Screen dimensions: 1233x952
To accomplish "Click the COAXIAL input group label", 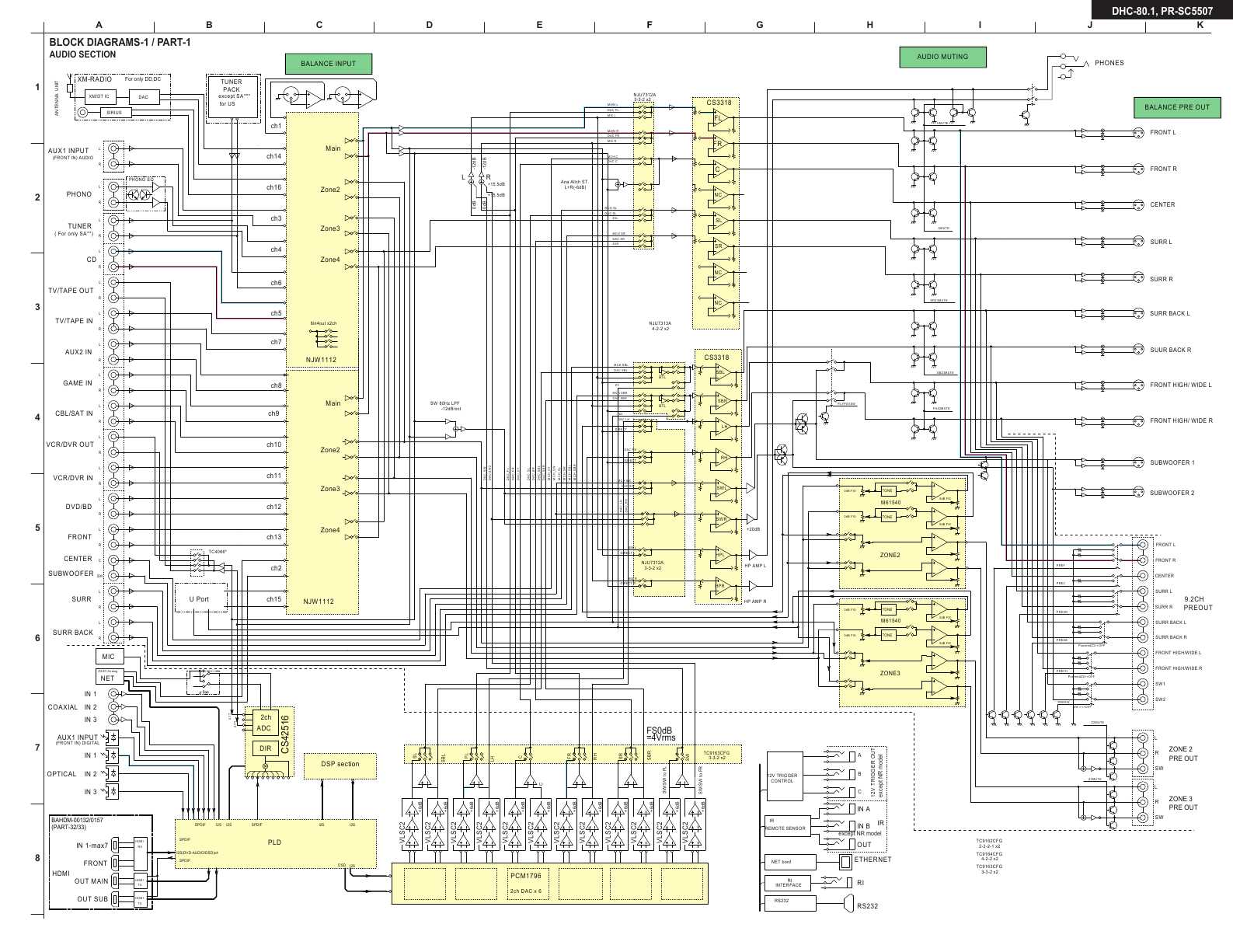I will pyautogui.click(x=63, y=707).
